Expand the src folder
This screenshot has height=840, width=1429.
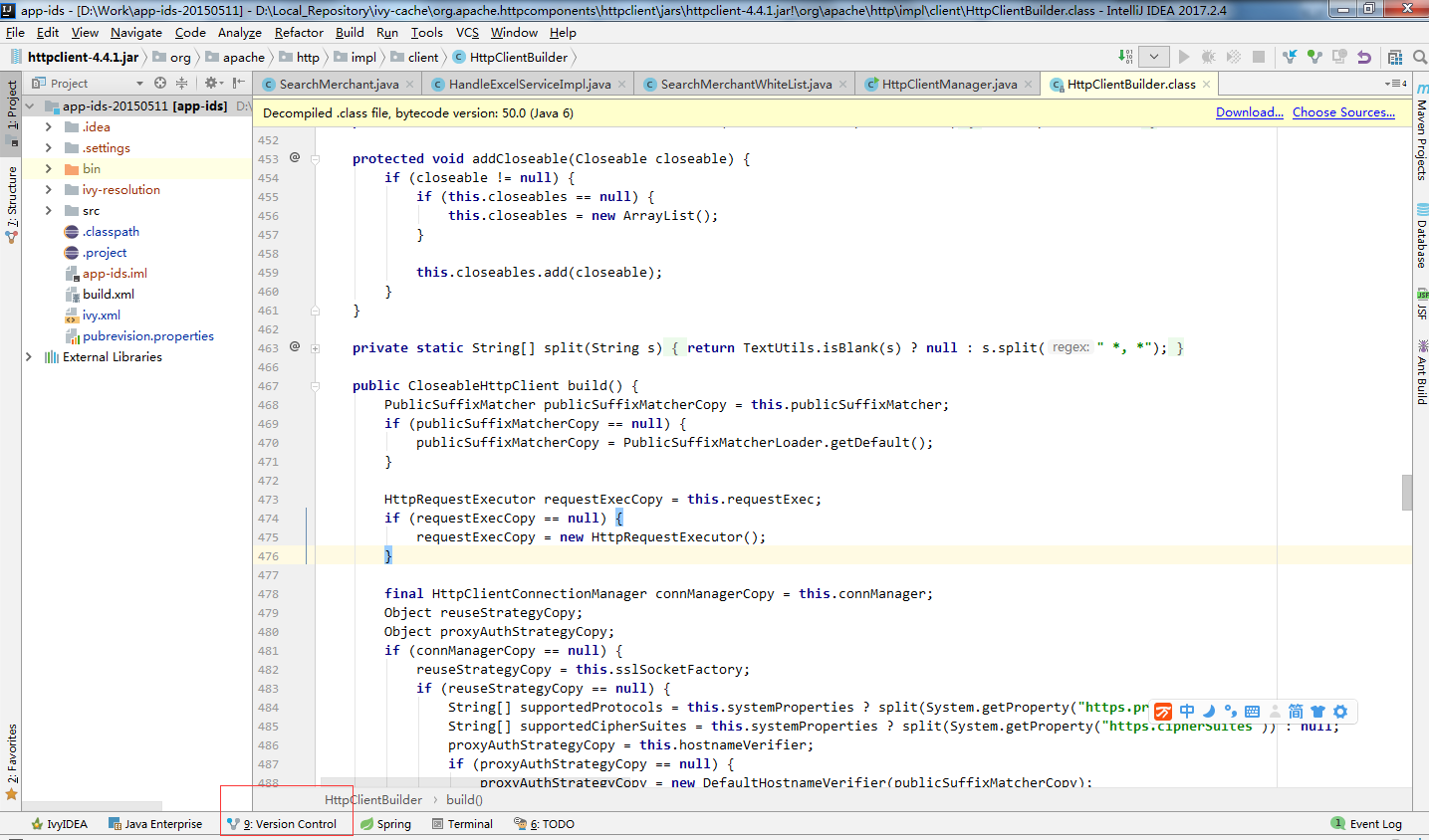48,210
